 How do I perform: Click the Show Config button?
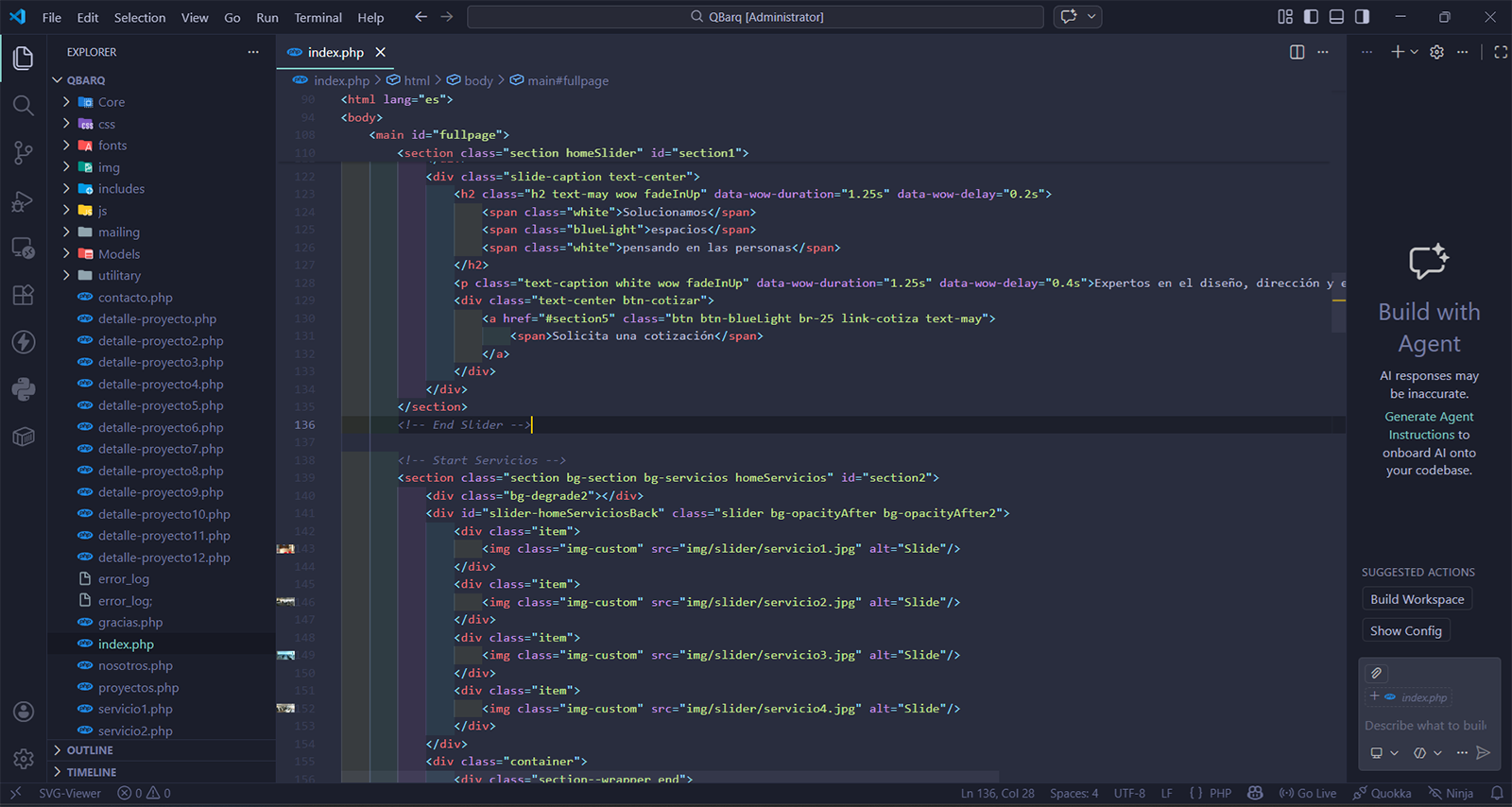coord(1405,630)
